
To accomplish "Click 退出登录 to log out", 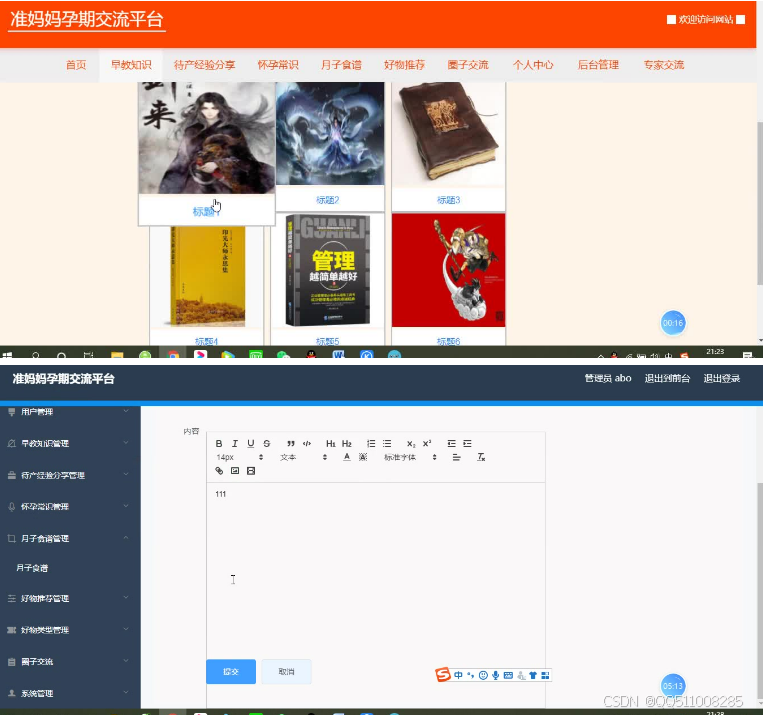I will click(x=722, y=378).
